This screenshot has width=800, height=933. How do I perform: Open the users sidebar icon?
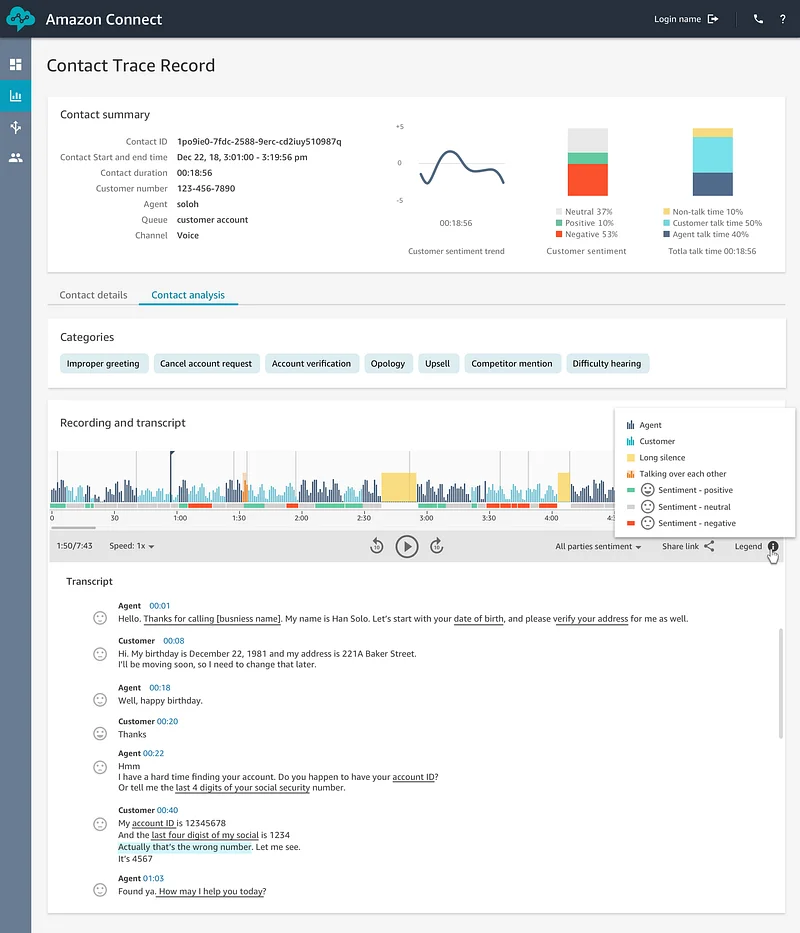pyautogui.click(x=15, y=158)
